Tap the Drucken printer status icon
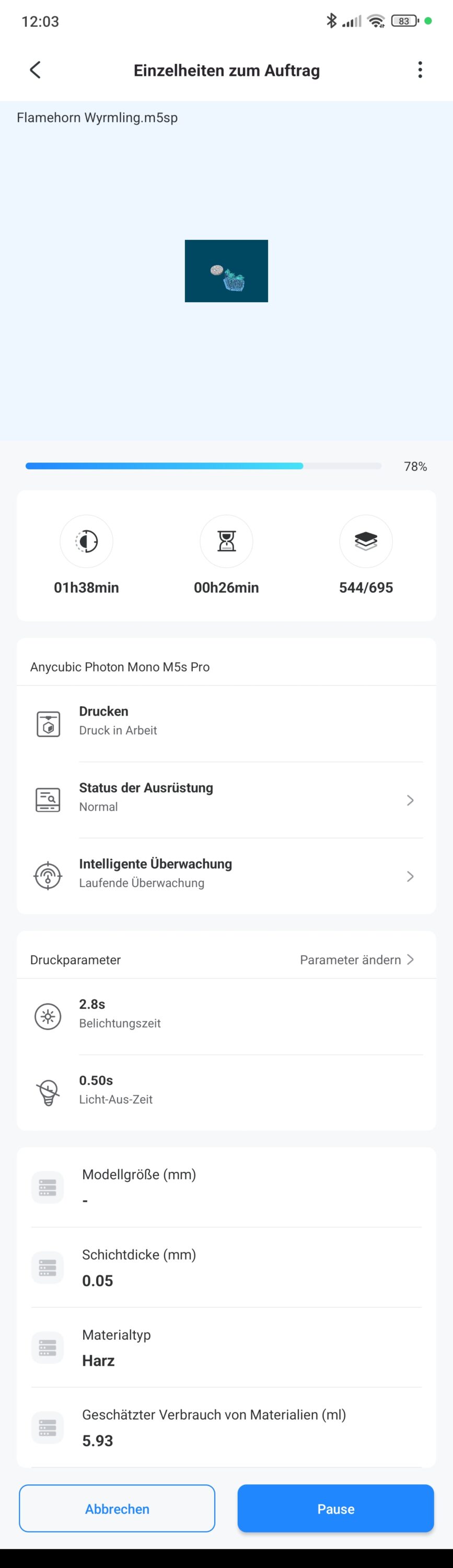 click(x=48, y=724)
